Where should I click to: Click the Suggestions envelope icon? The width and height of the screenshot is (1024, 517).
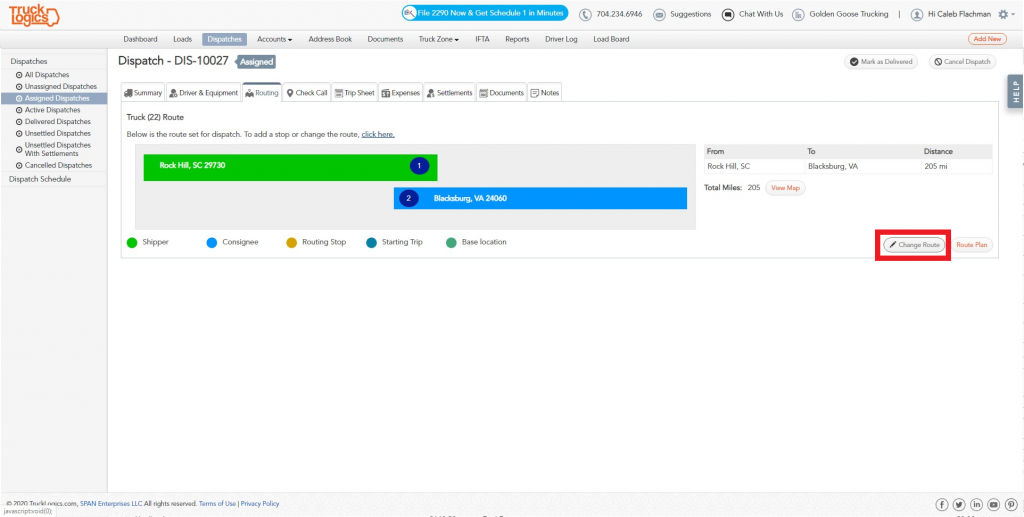(660, 14)
